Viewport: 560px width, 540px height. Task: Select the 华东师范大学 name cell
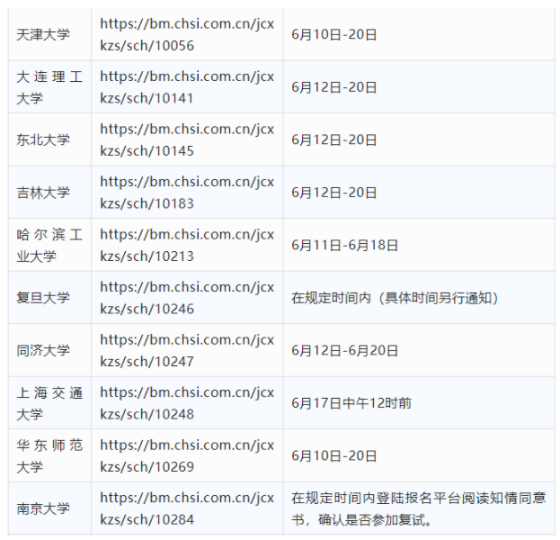[50, 456]
